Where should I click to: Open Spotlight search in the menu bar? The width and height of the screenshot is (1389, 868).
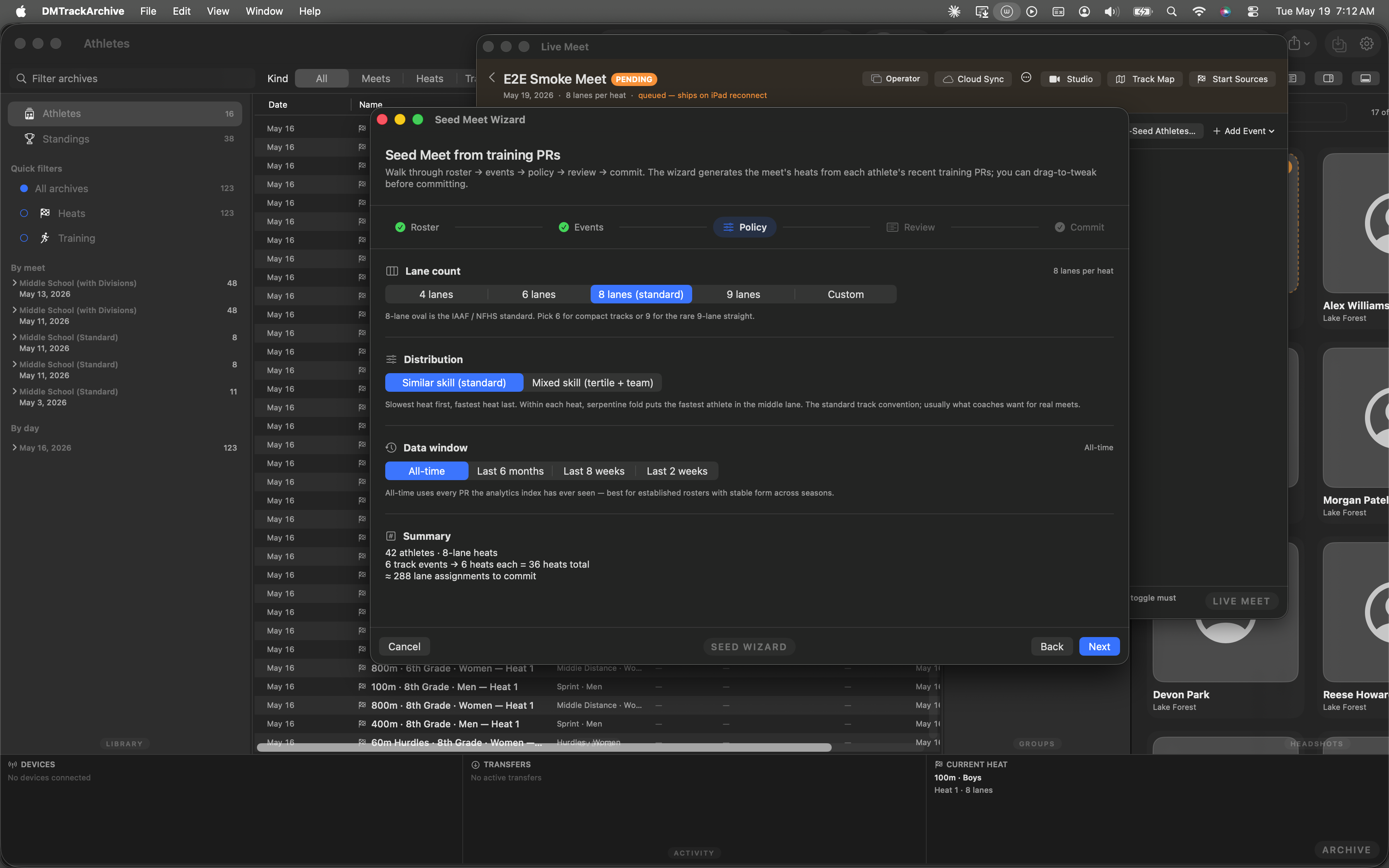[1172, 12]
